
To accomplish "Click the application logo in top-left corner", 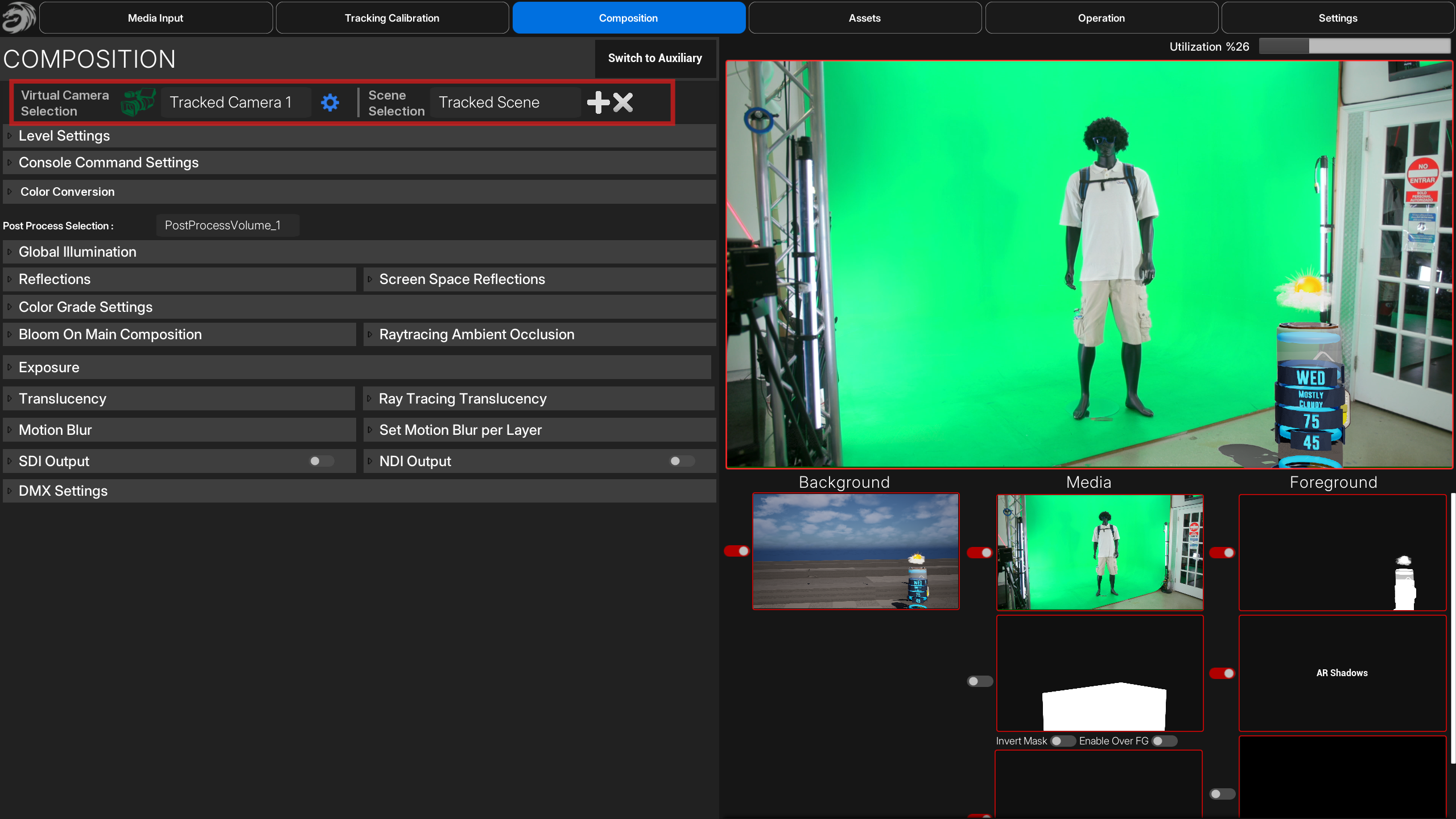I will pos(18,17).
